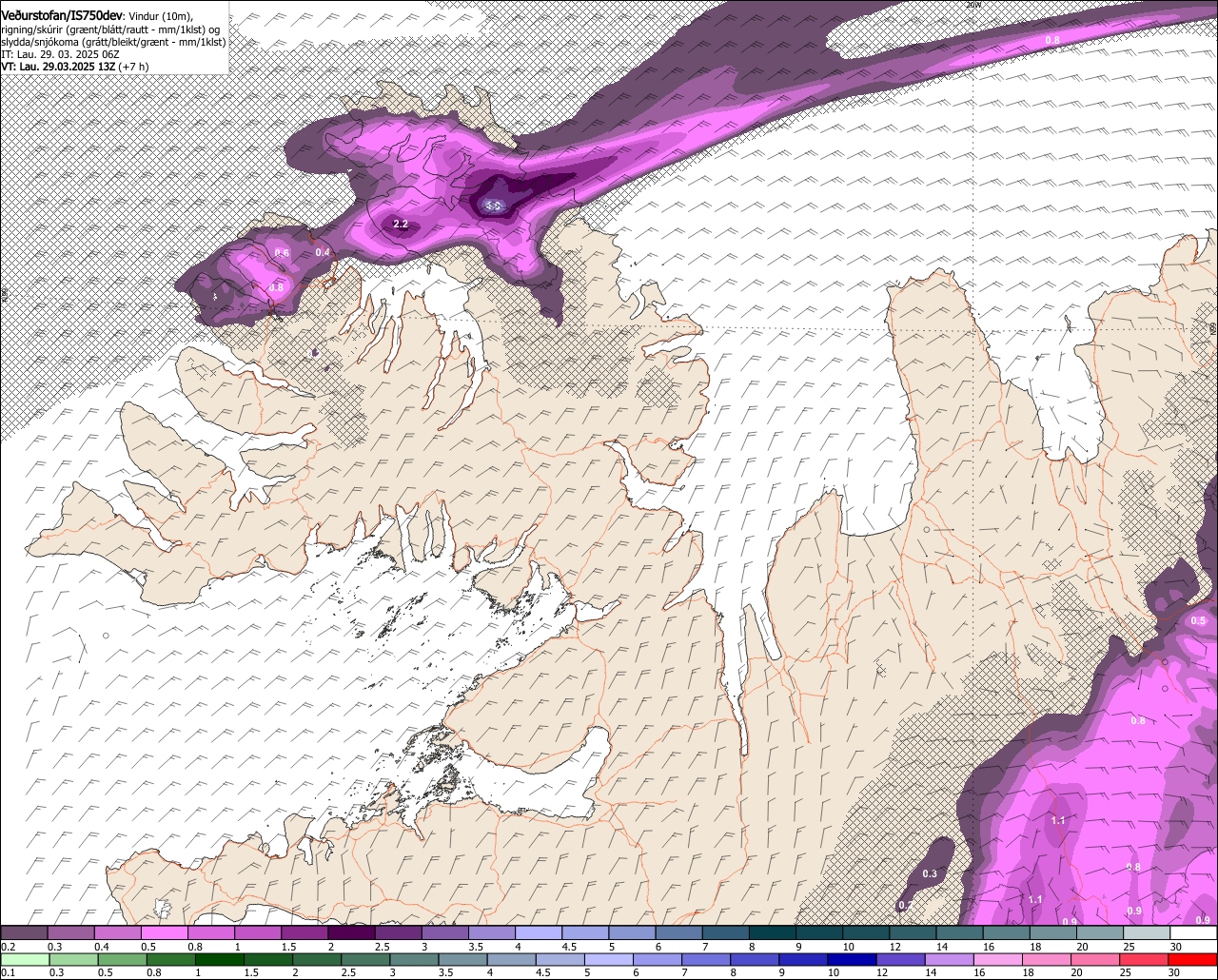Click the 14 label under the upper scale
This screenshot has height=980, width=1218.
pyautogui.click(x=942, y=948)
